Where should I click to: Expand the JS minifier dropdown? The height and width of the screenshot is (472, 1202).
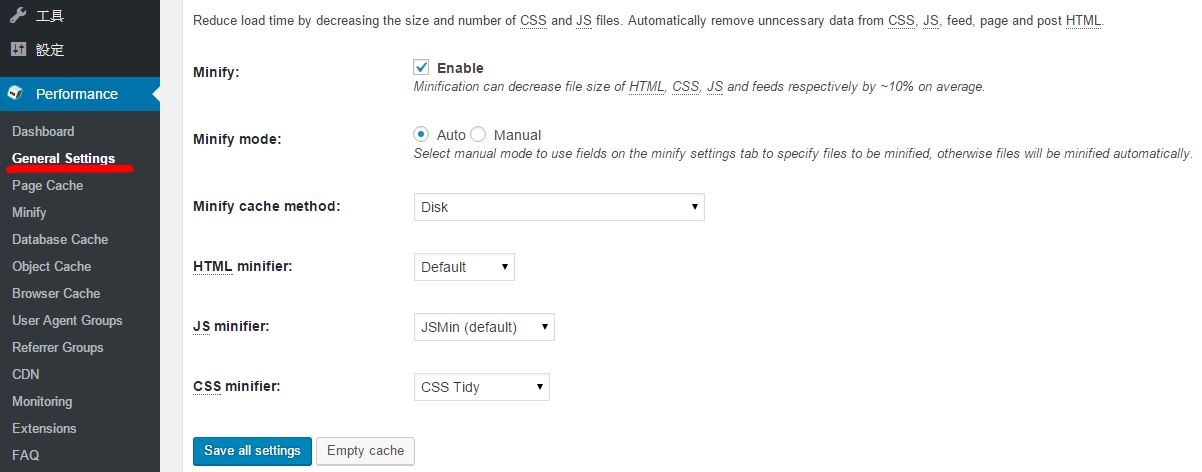pos(484,327)
